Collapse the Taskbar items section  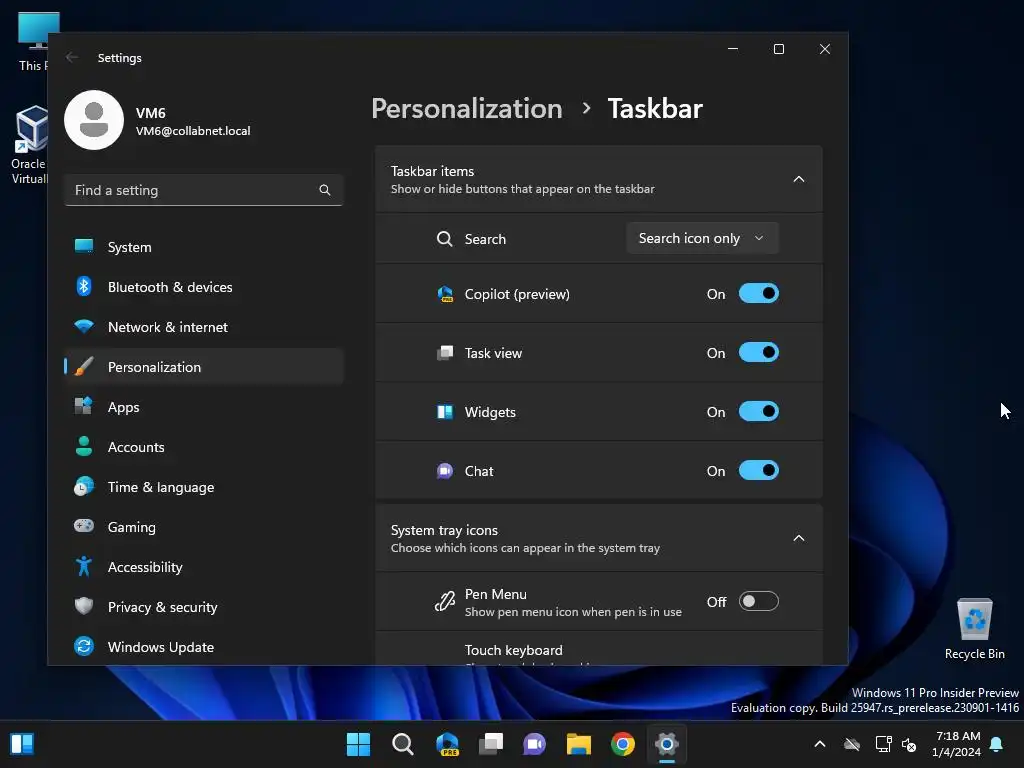(799, 179)
